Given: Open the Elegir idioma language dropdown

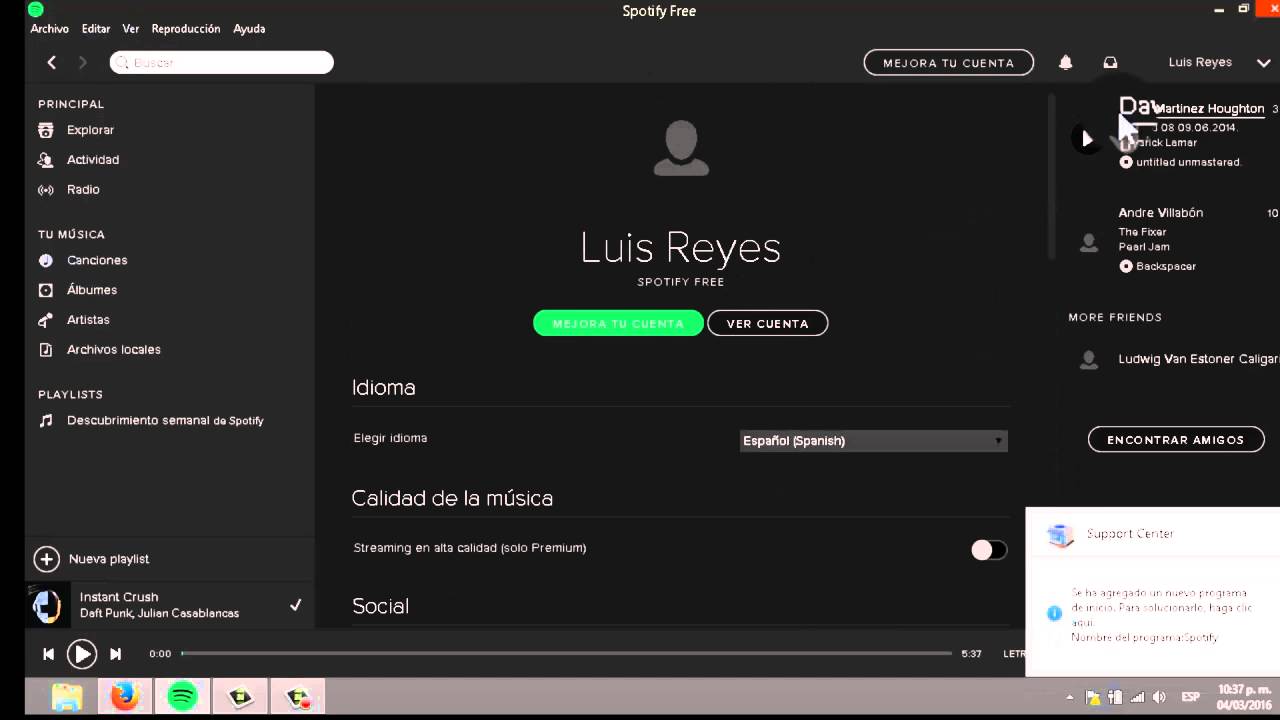Looking at the screenshot, I should [x=873, y=441].
